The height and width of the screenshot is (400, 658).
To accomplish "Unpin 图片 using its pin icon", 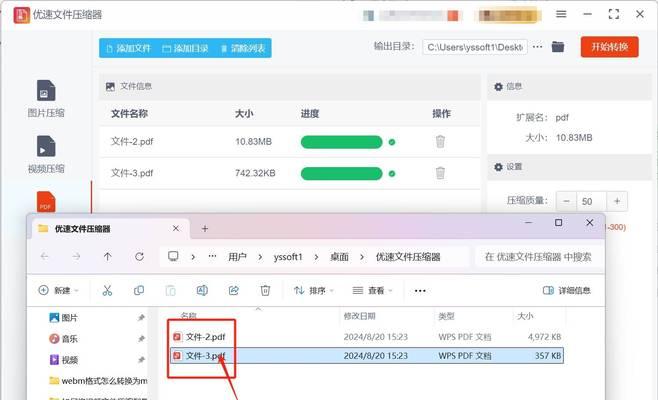I will pyautogui.click(x=141, y=318).
